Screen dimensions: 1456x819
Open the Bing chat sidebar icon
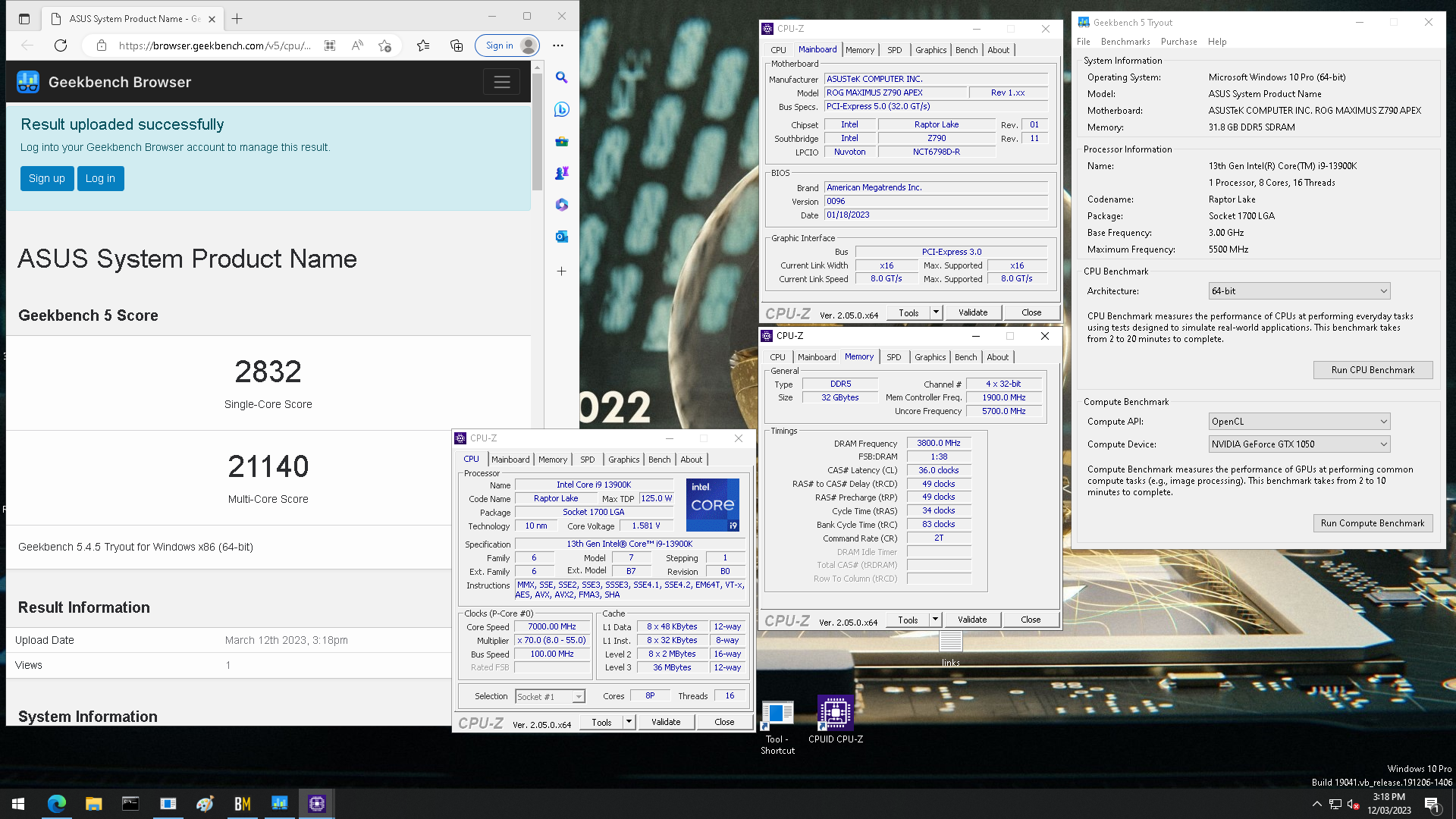point(561,109)
